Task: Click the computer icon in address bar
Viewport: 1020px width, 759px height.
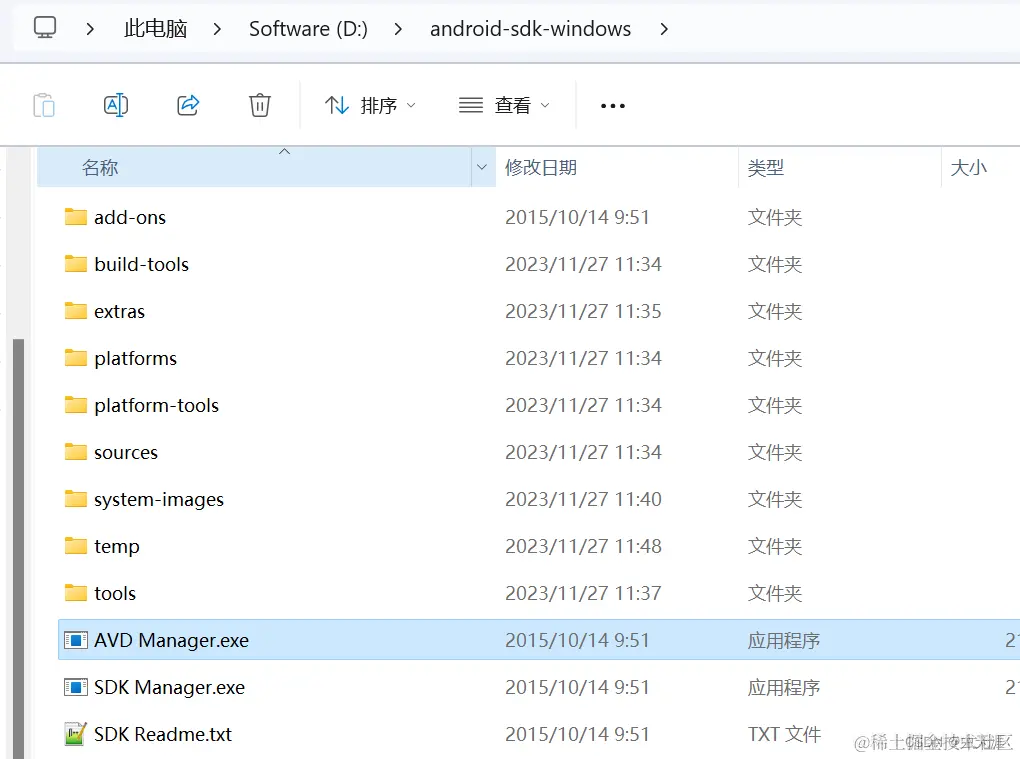Action: click(45, 28)
